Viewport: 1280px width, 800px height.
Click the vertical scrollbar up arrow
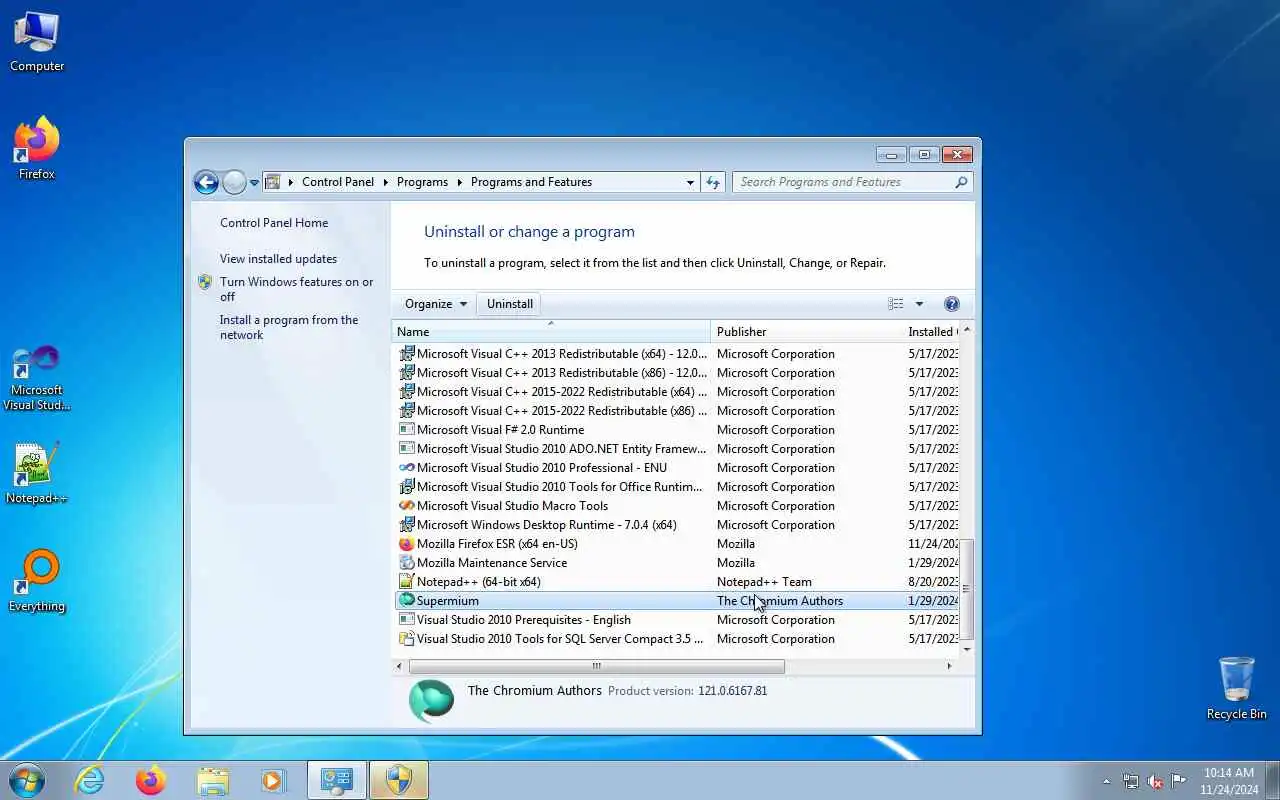pos(966,330)
